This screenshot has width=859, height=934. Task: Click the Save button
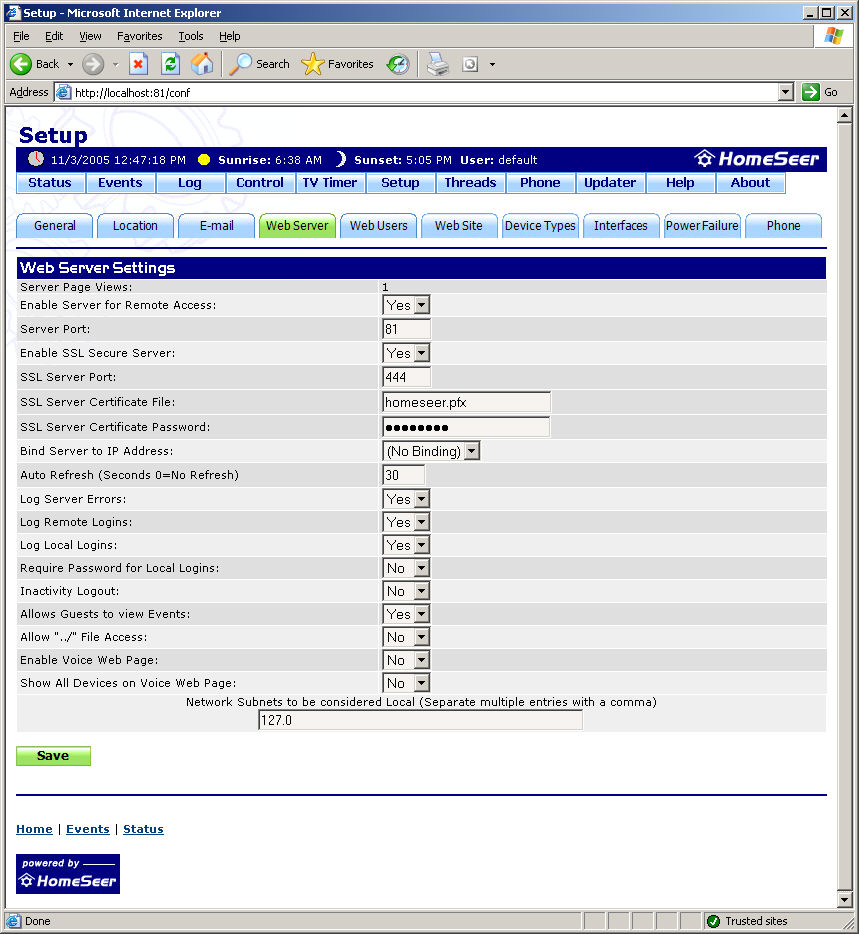53,756
